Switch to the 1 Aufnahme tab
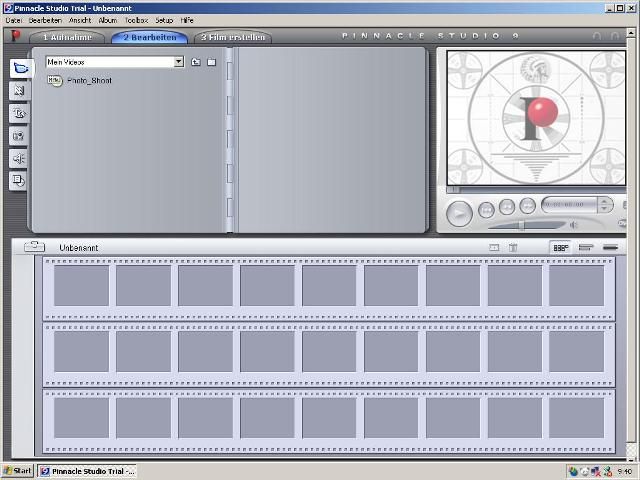This screenshot has height=480, width=640. coord(68,38)
